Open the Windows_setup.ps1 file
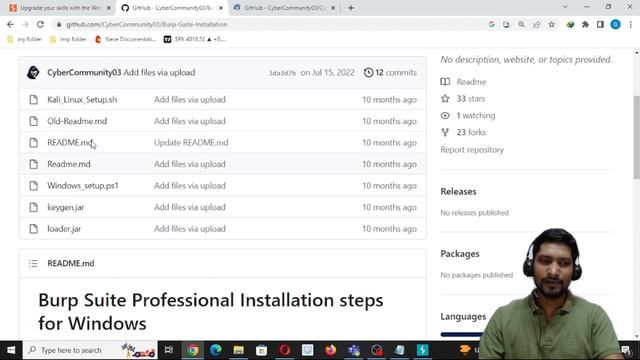This screenshot has height=360, width=640. click(x=83, y=186)
